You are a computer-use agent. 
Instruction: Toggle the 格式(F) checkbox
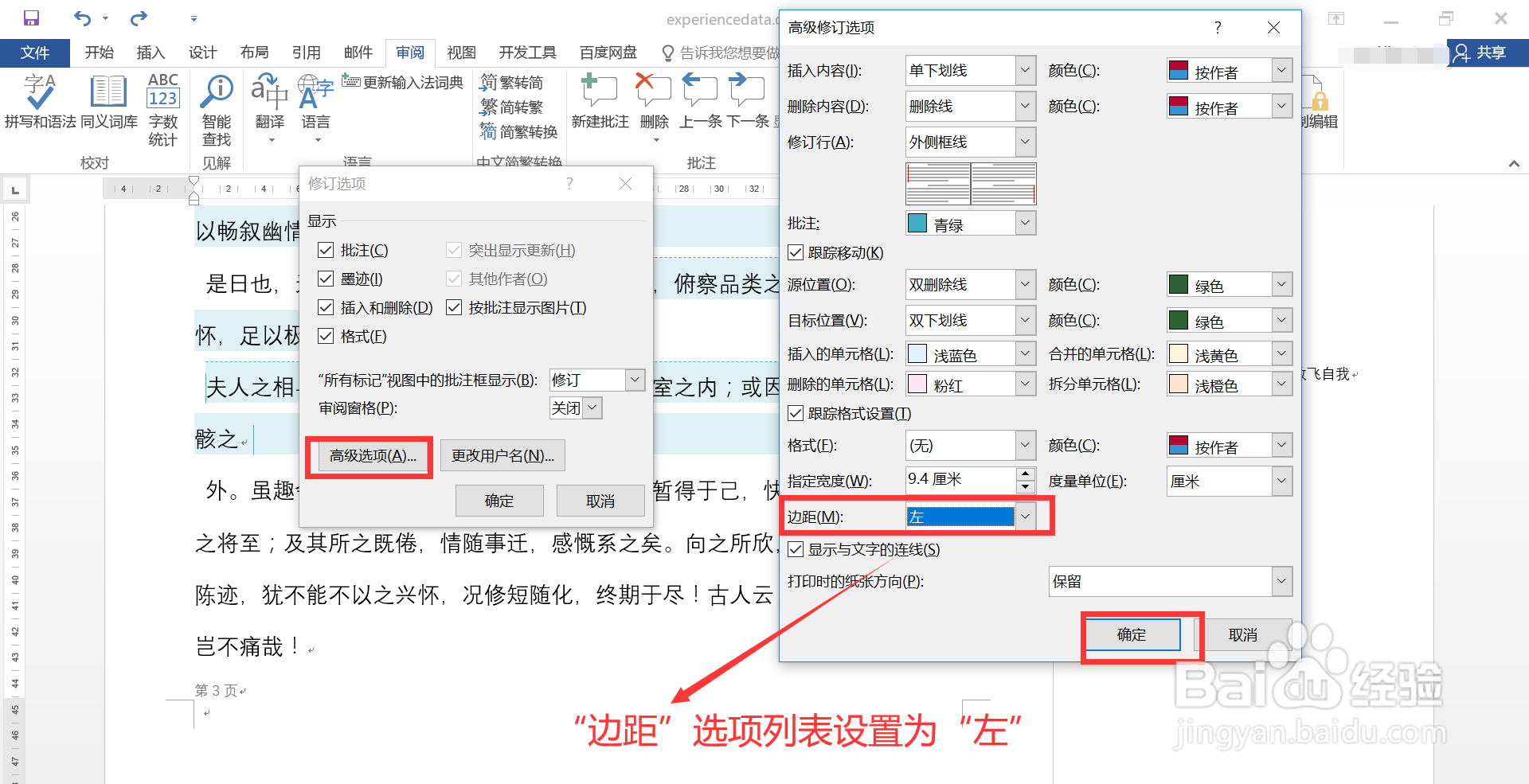coord(326,337)
